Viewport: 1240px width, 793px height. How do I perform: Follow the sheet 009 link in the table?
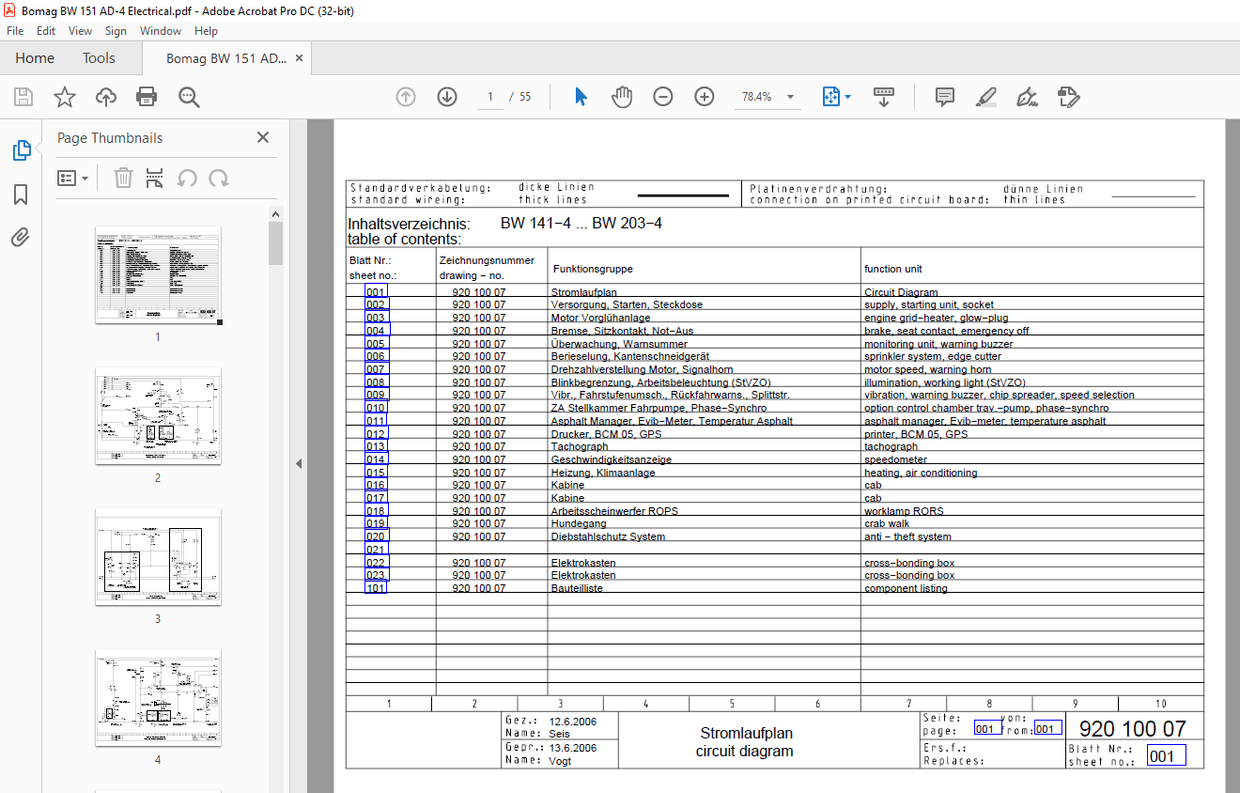point(376,395)
